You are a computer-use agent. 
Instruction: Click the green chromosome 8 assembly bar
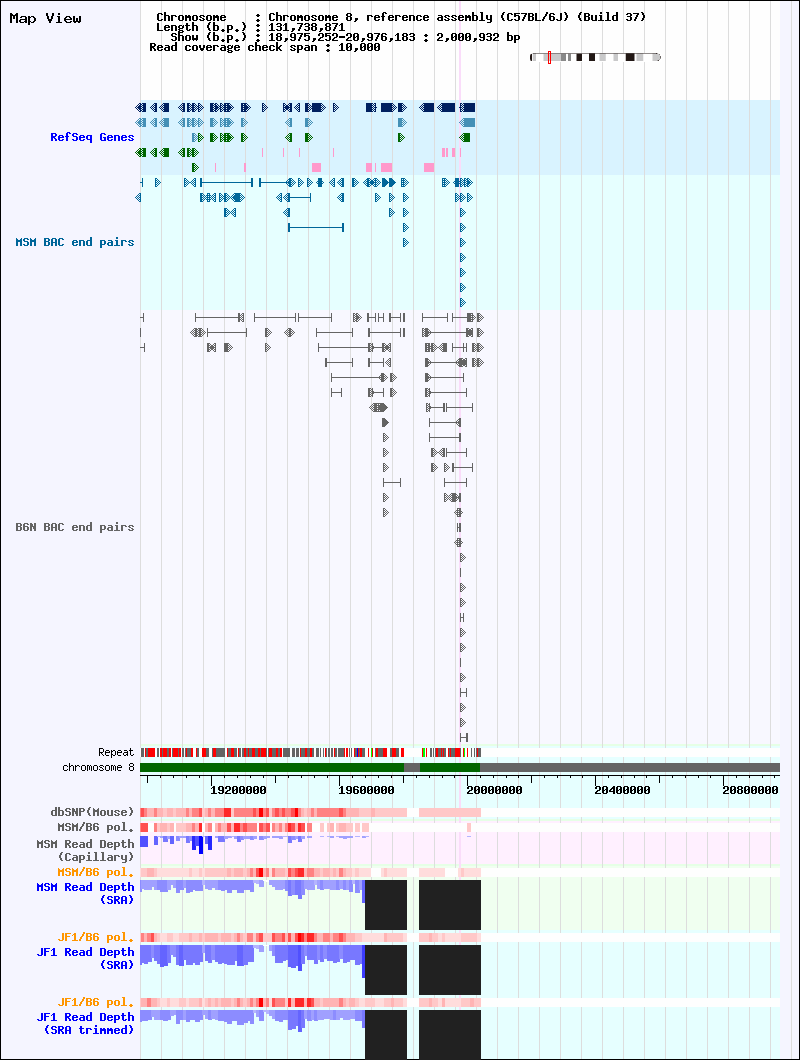272,767
